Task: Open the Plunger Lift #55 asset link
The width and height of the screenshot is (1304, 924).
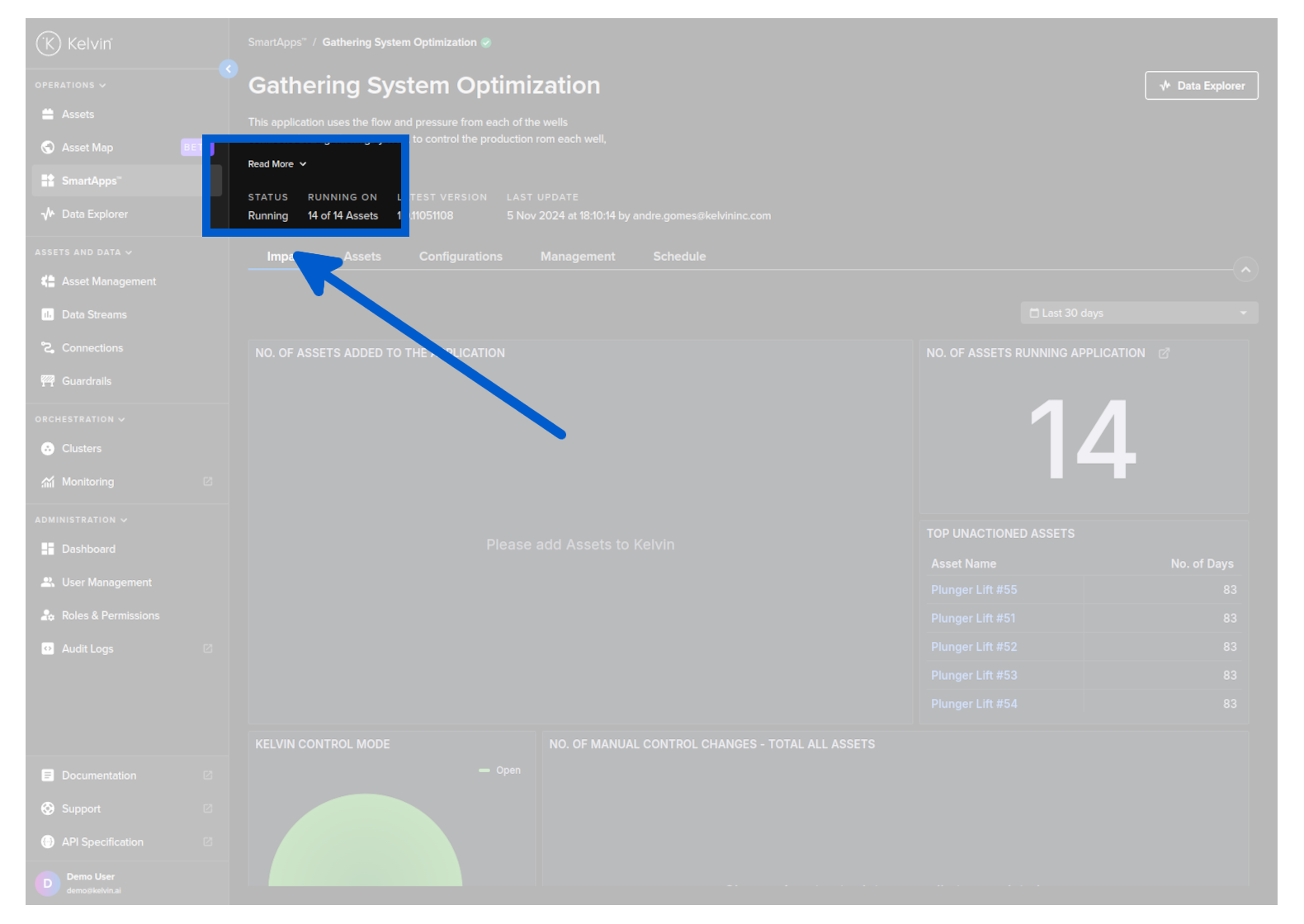Action: pos(973,590)
